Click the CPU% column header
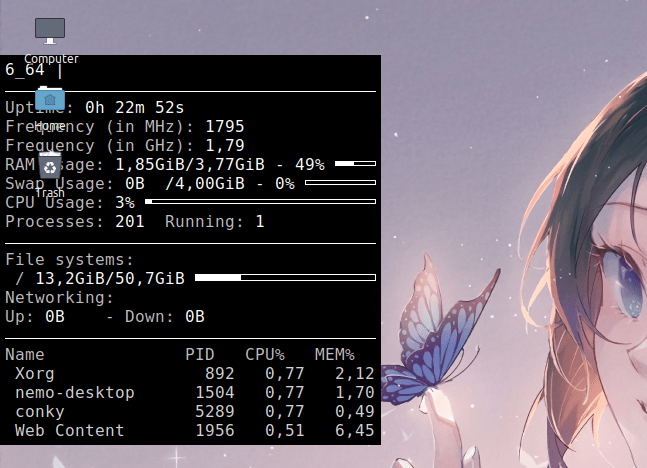Image resolution: width=647 pixels, height=468 pixels. [x=264, y=354]
